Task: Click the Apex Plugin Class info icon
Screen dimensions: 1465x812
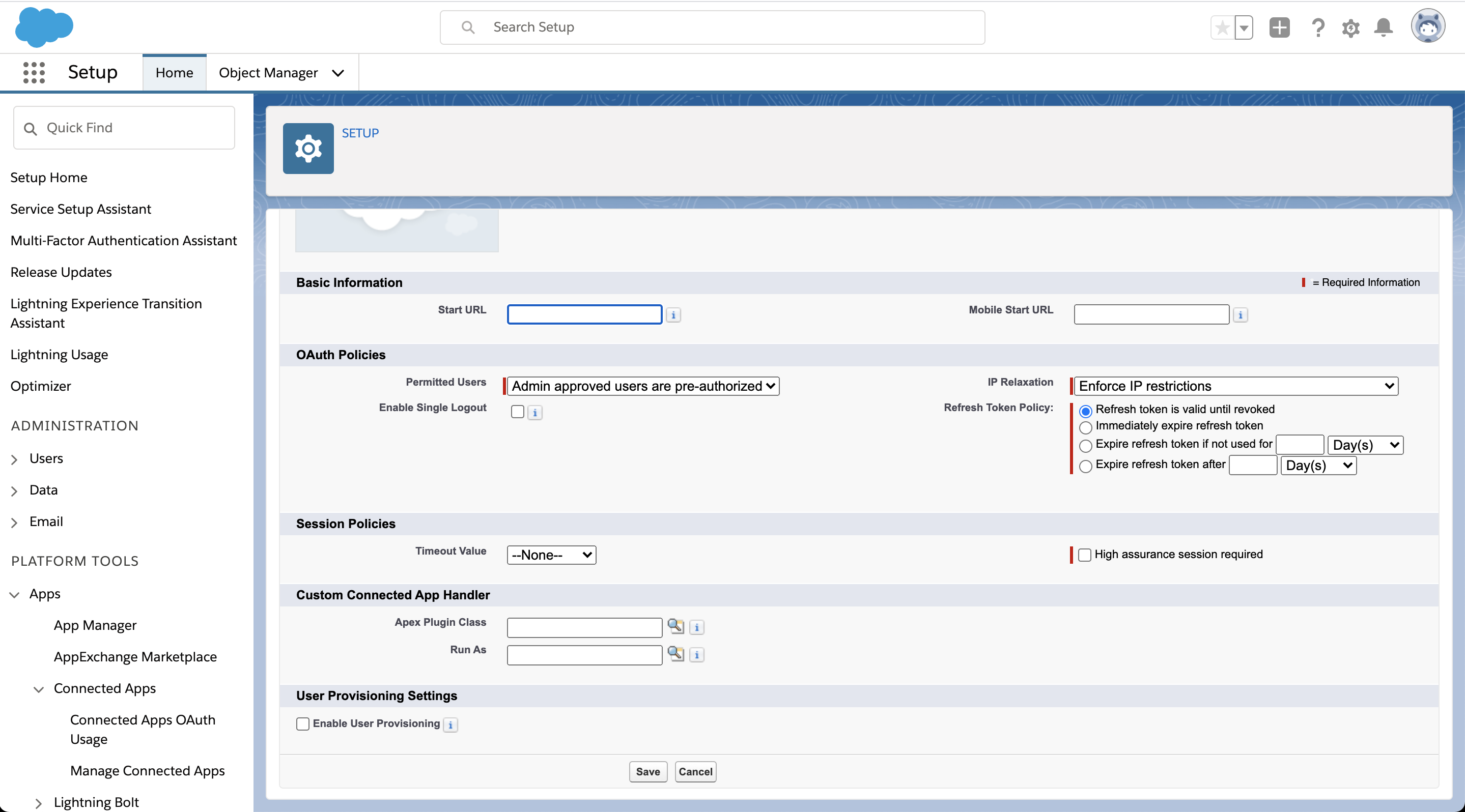Action: coord(697,627)
